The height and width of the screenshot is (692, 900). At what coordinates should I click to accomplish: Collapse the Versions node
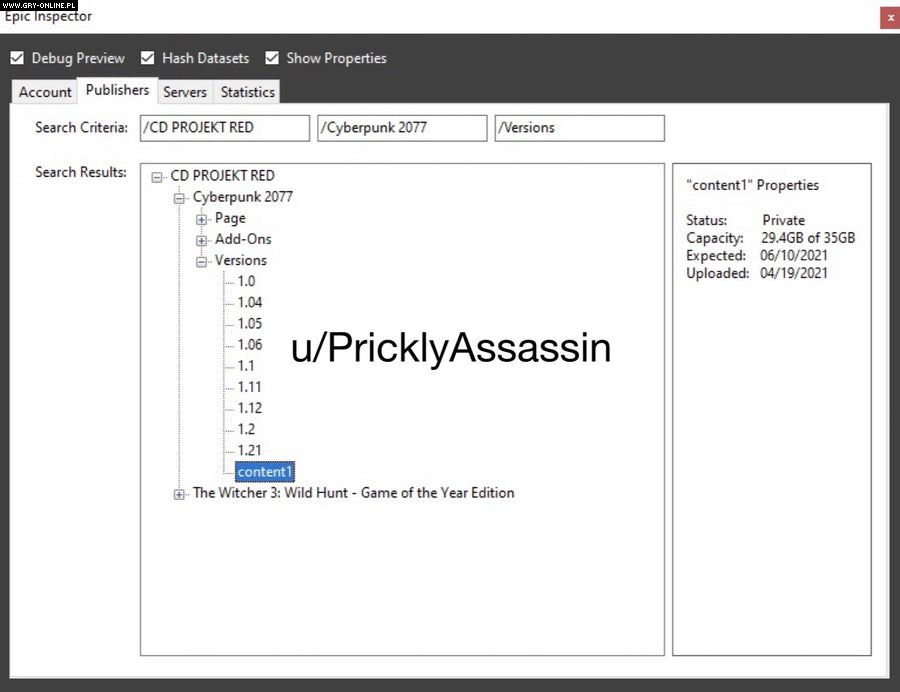(201, 261)
